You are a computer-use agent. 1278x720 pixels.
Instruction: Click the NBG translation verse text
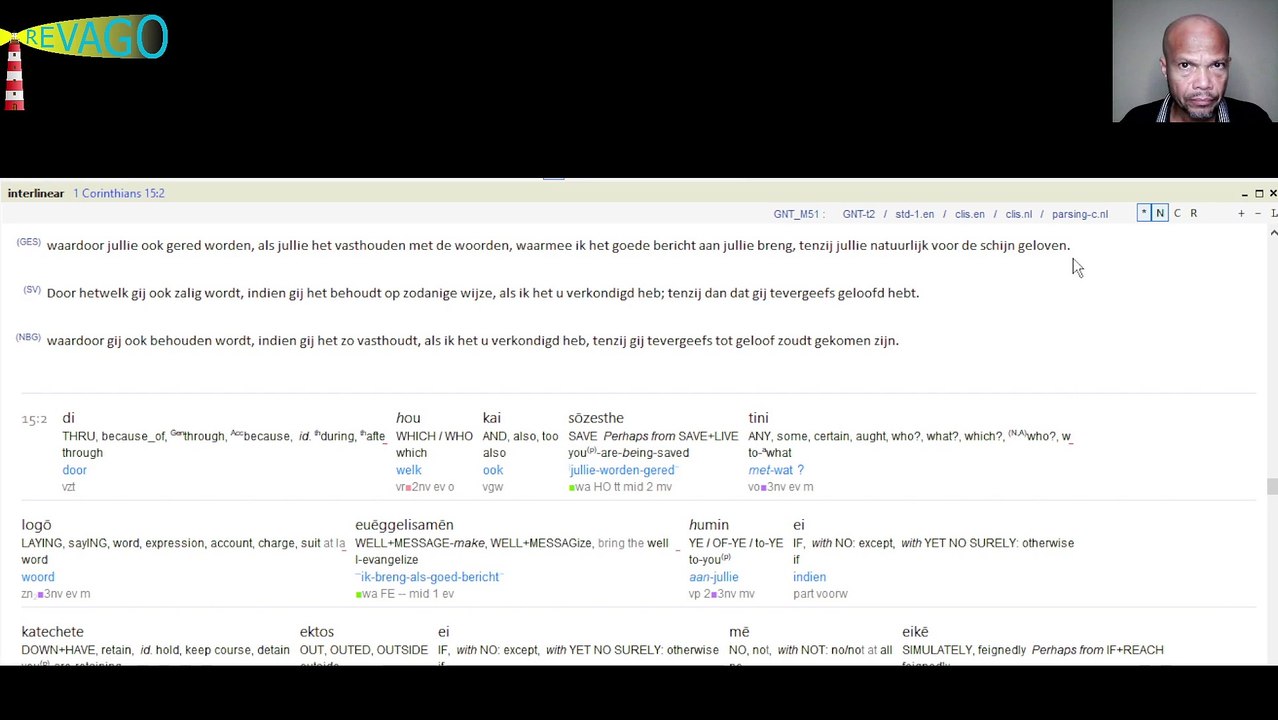point(472,341)
